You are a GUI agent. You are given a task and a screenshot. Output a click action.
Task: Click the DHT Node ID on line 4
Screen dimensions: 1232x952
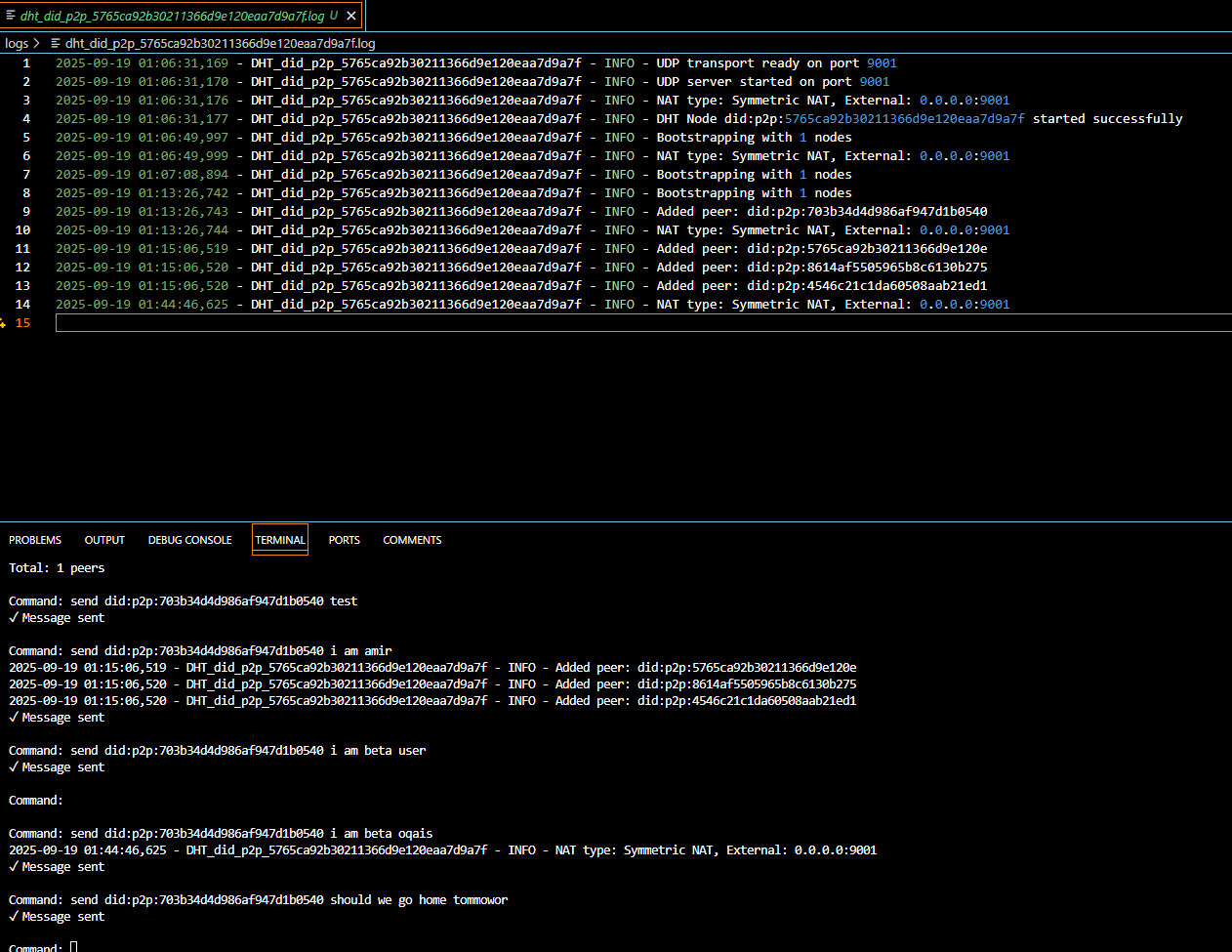[904, 119]
